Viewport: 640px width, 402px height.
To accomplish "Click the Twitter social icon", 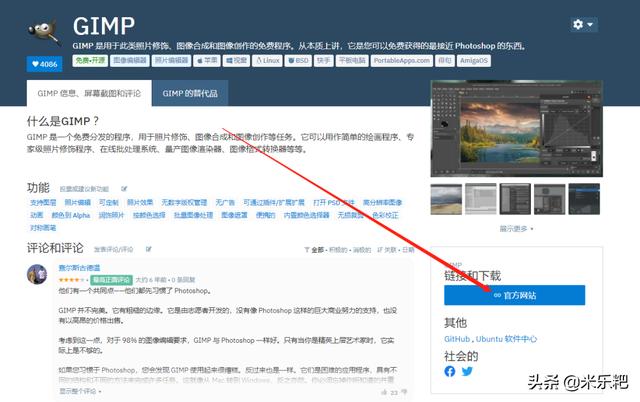I will tap(467, 371).
